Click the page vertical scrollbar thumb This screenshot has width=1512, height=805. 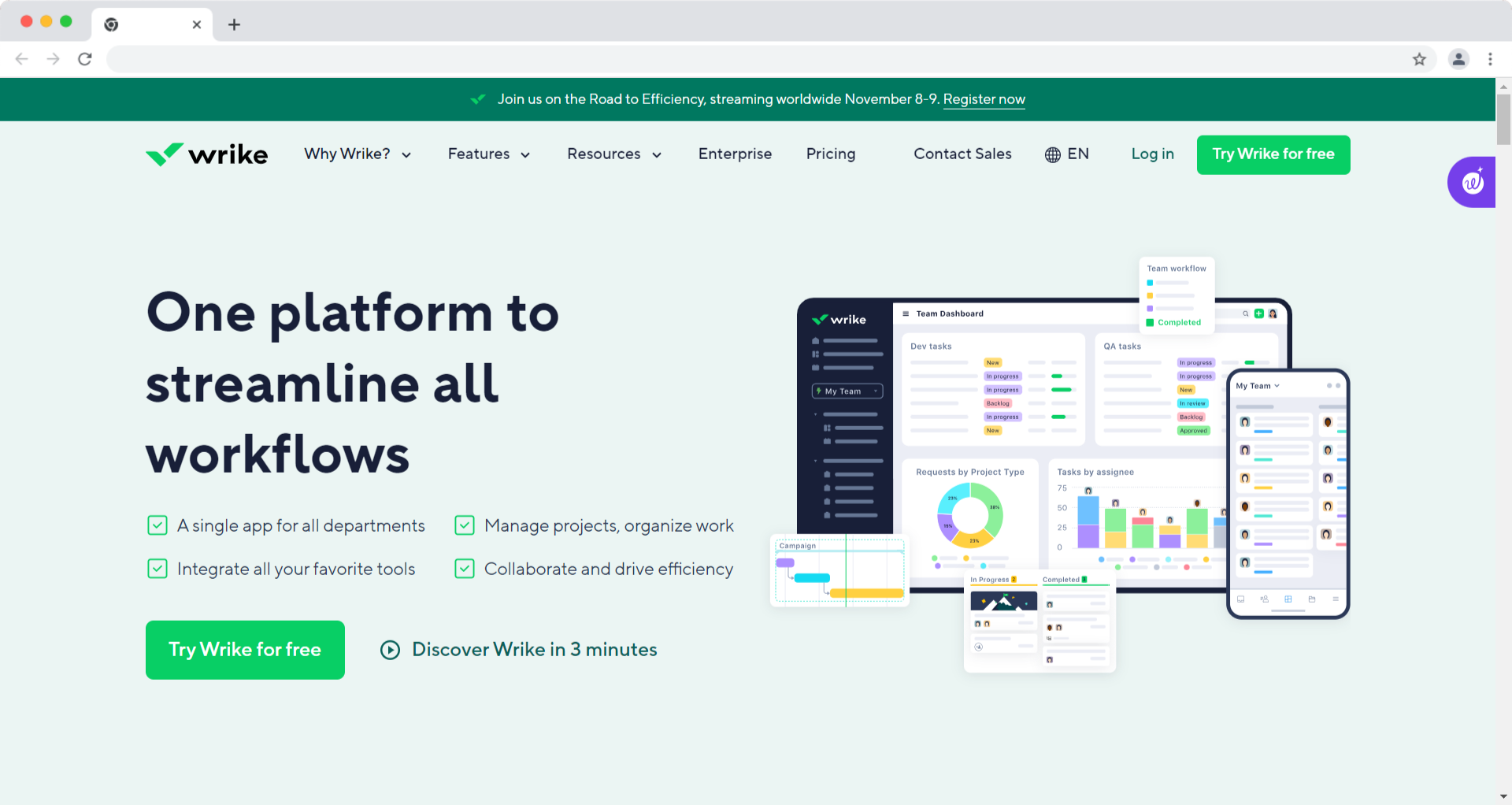[1503, 120]
